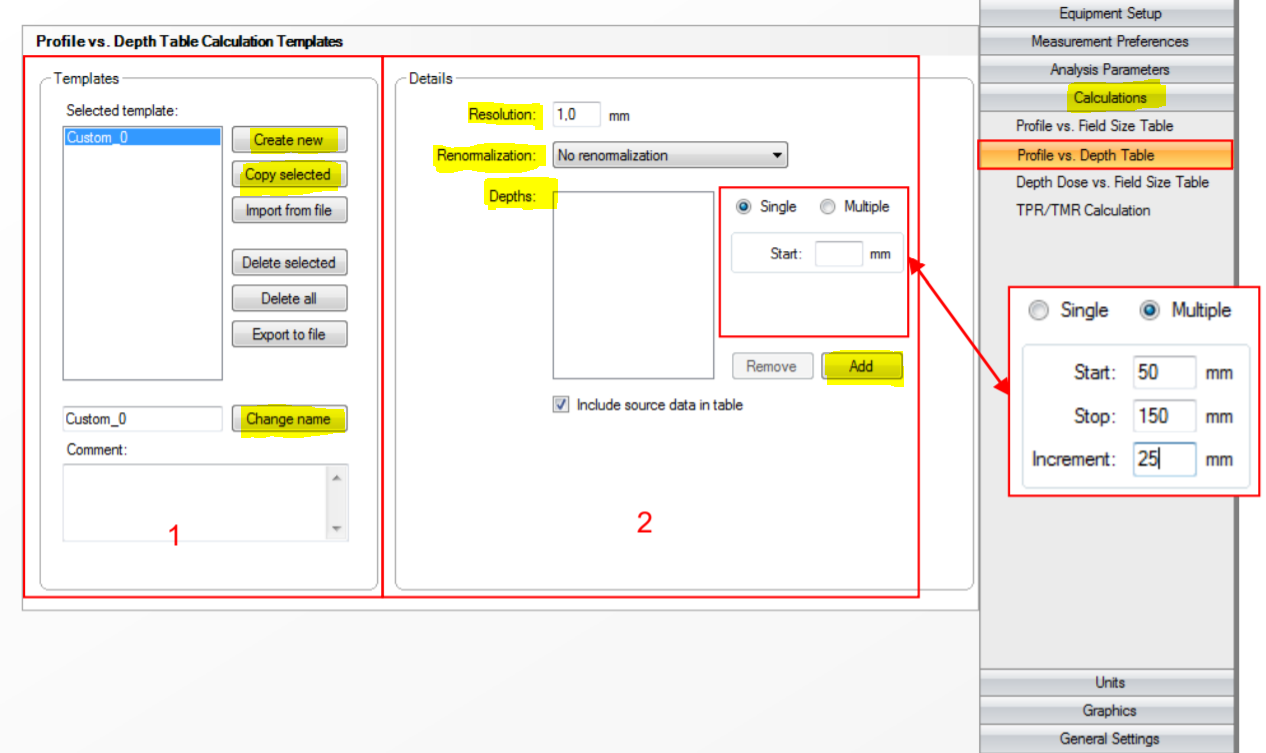The width and height of the screenshot is (1266, 753).
Task: Open TPR/TMR Calculation page
Action: click(1083, 210)
